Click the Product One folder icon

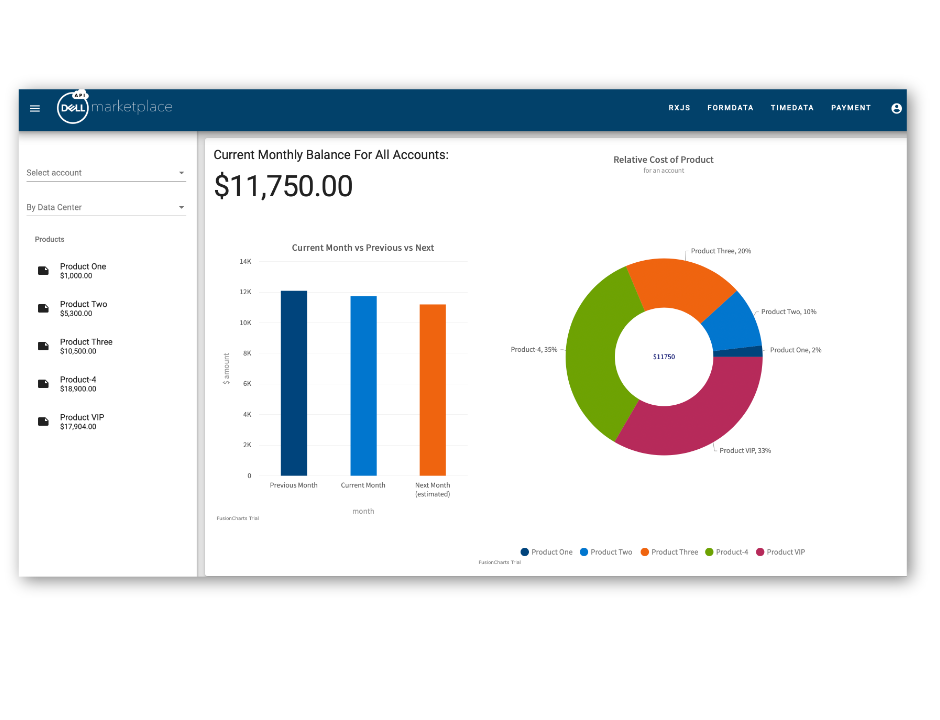click(x=43, y=271)
